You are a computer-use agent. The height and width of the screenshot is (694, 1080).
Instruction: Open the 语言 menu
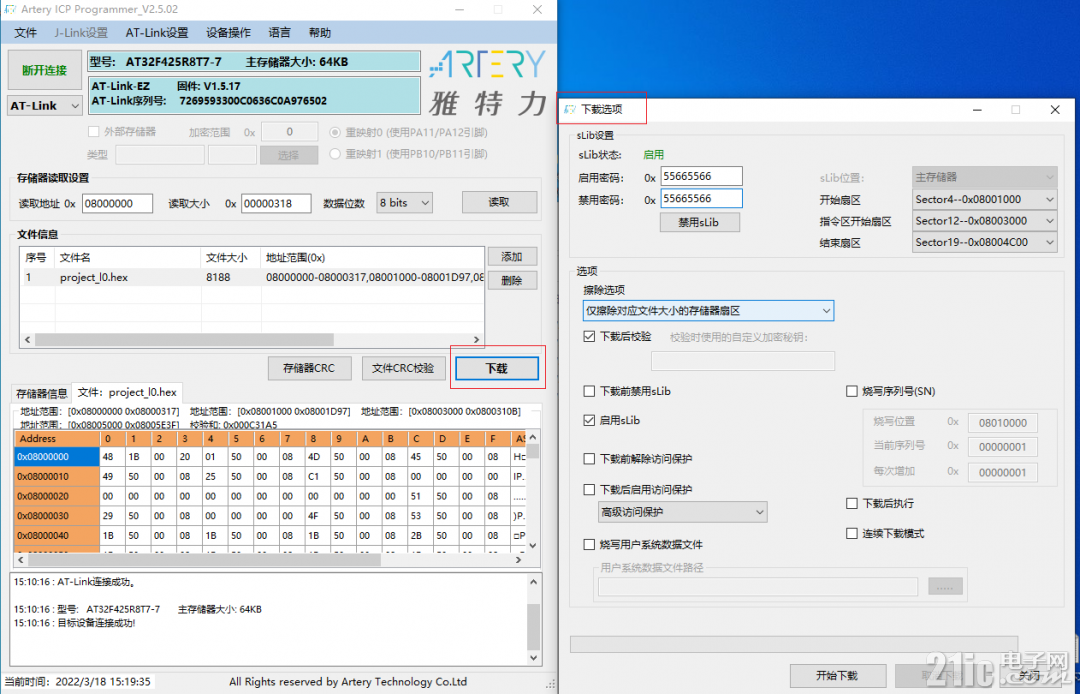[280, 32]
